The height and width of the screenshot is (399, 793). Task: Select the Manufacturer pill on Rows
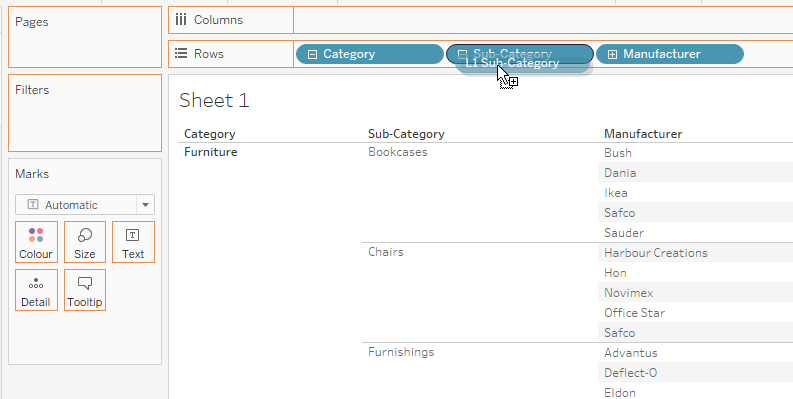coord(670,54)
